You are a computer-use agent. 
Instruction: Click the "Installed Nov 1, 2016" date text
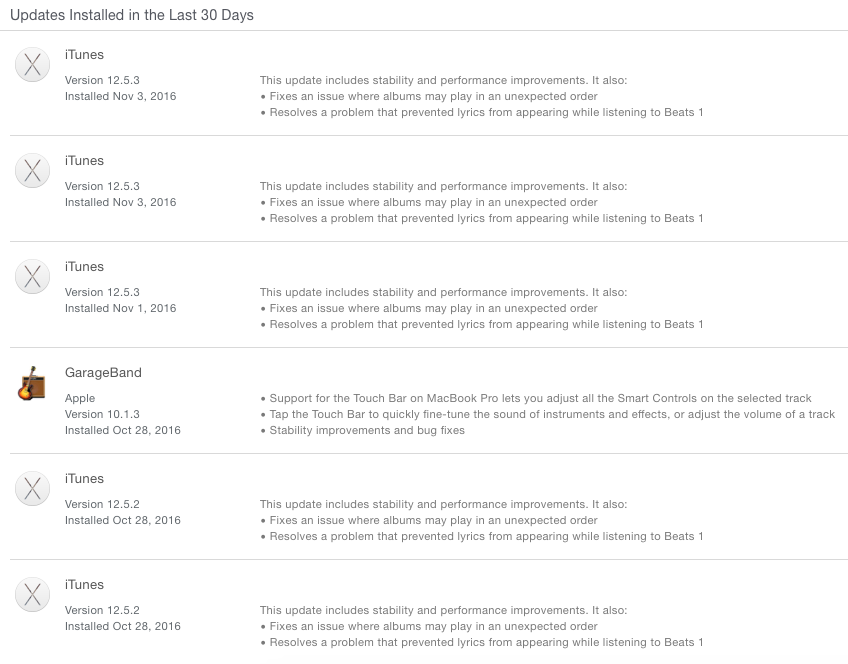(x=121, y=308)
